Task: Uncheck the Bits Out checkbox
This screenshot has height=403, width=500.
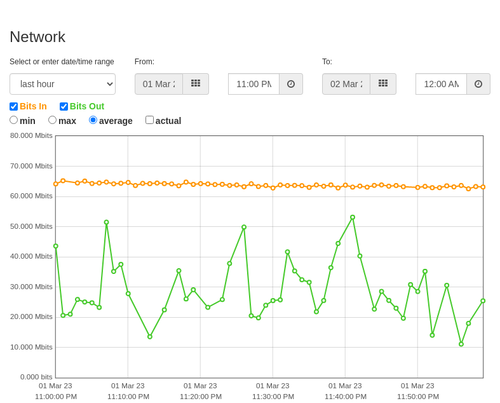Action: point(64,106)
